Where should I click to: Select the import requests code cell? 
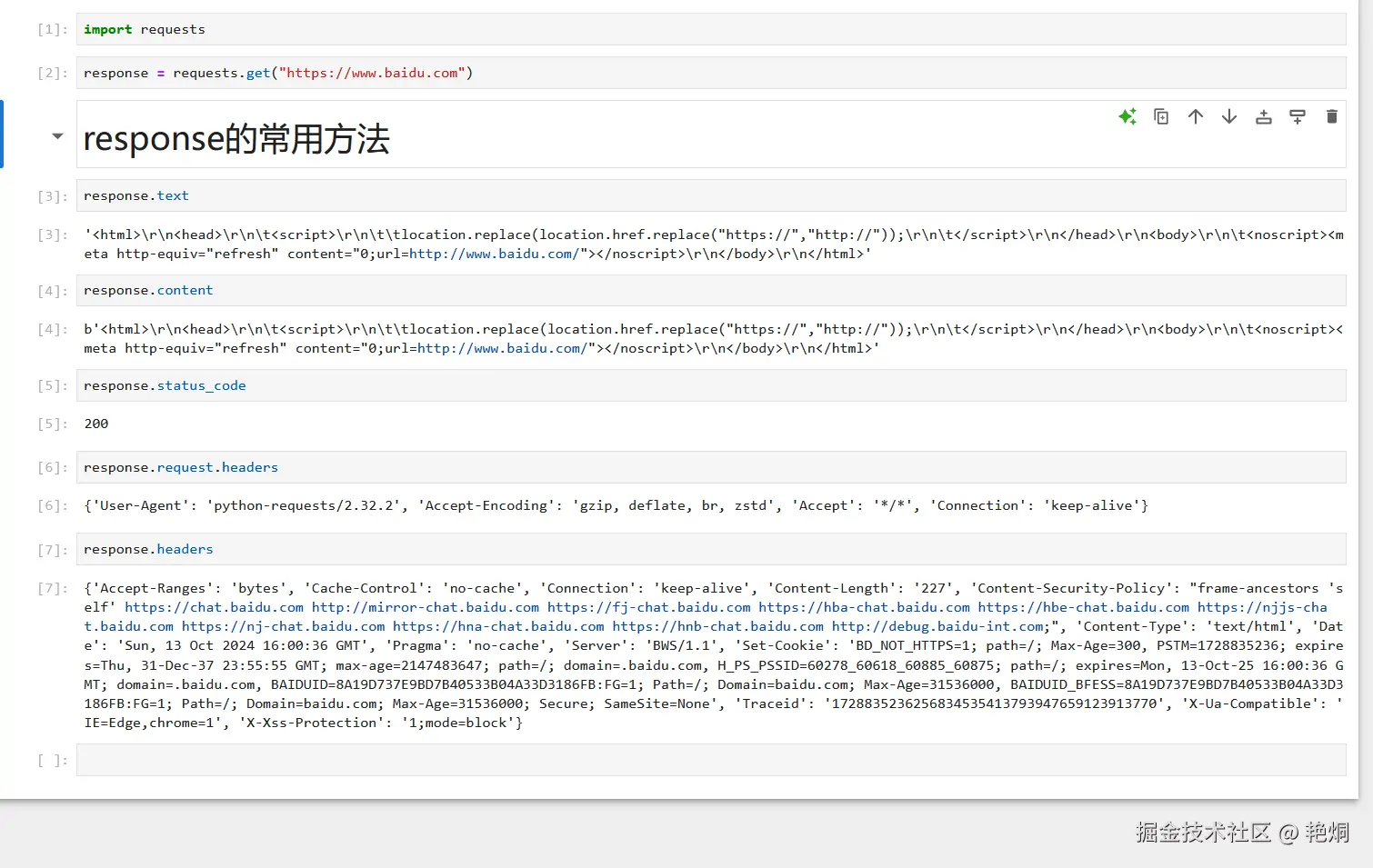273,28
